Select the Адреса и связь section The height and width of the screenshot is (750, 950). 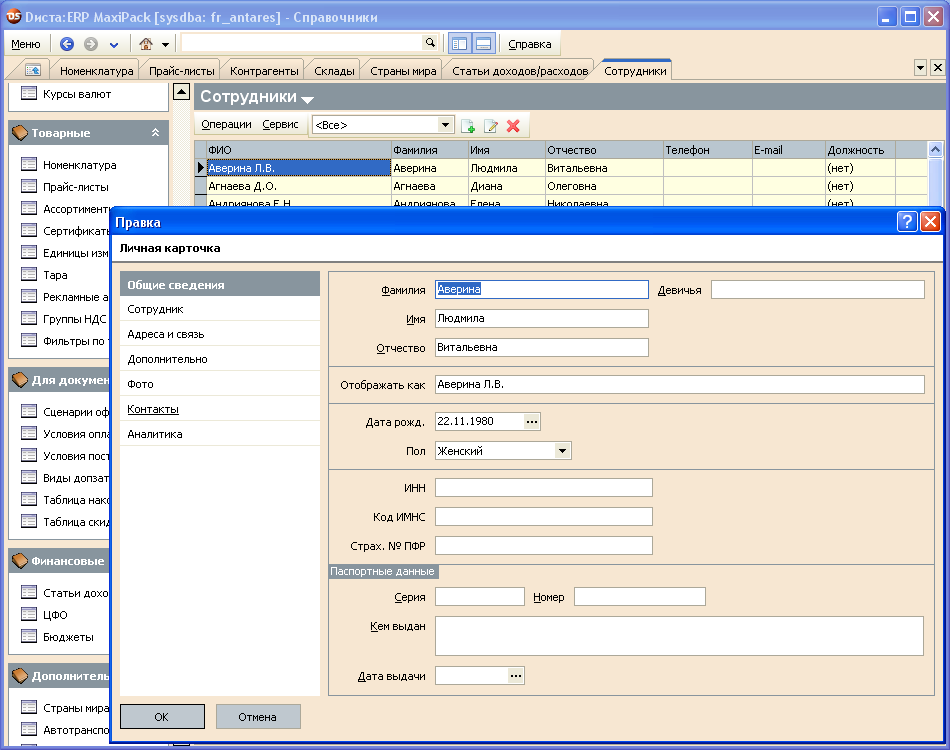(166, 334)
